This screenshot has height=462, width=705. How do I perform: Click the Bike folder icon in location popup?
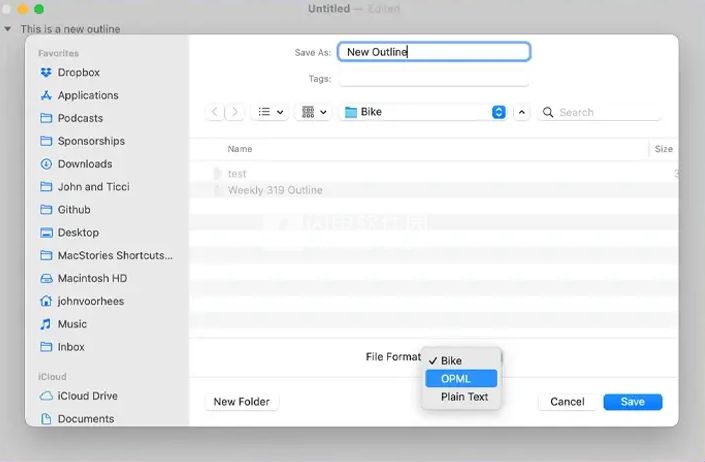click(x=351, y=112)
